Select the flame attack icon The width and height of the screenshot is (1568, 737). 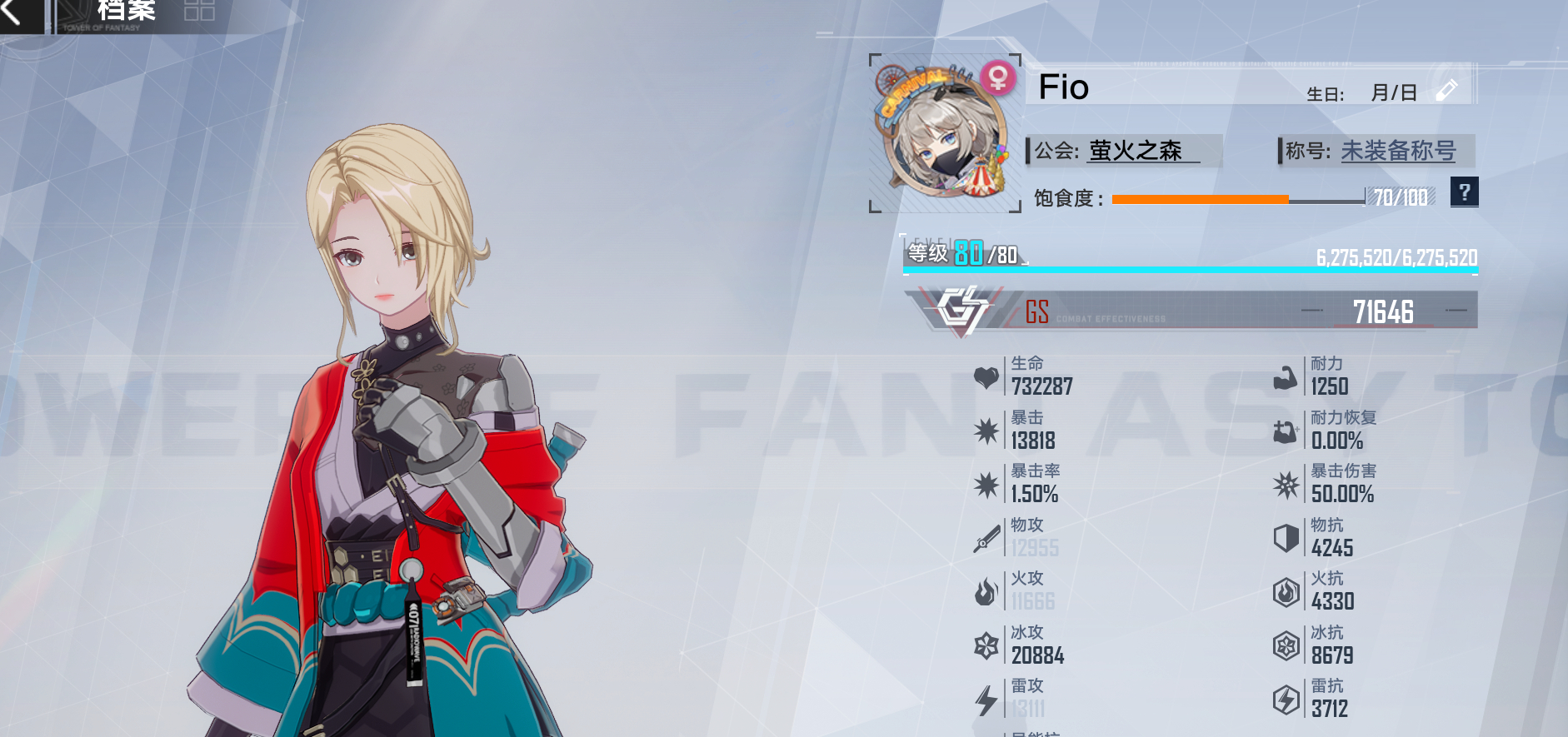coord(986,592)
